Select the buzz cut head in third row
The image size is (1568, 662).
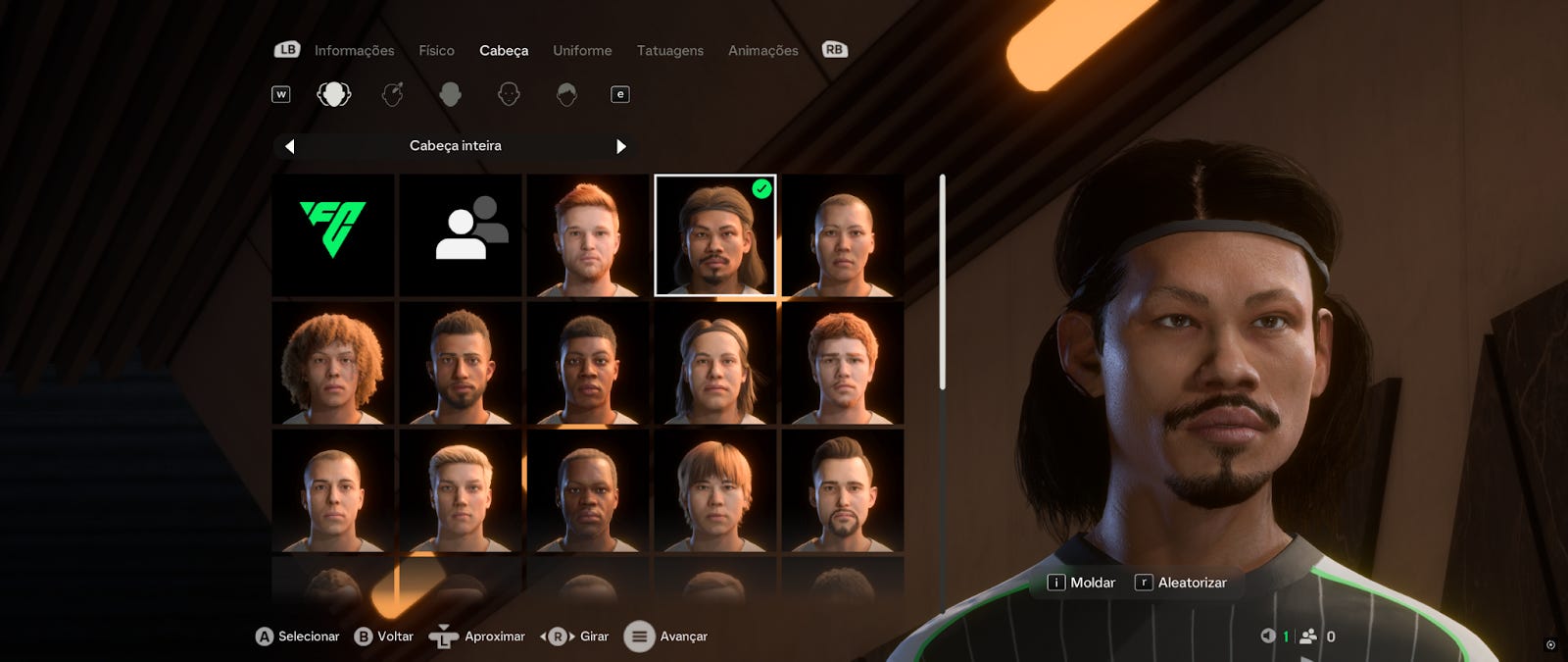pyautogui.click(x=333, y=490)
